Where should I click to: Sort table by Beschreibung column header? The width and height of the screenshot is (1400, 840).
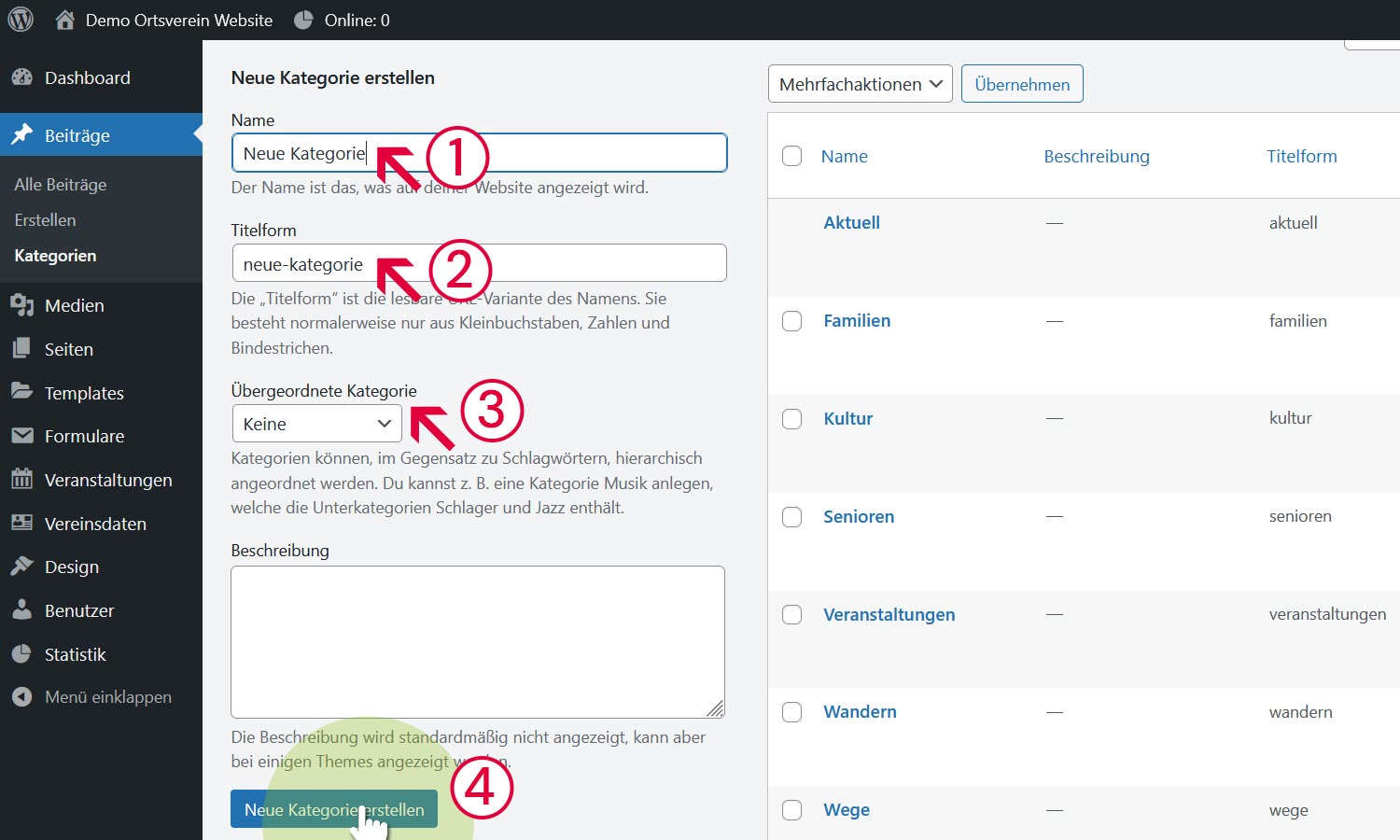(1097, 156)
